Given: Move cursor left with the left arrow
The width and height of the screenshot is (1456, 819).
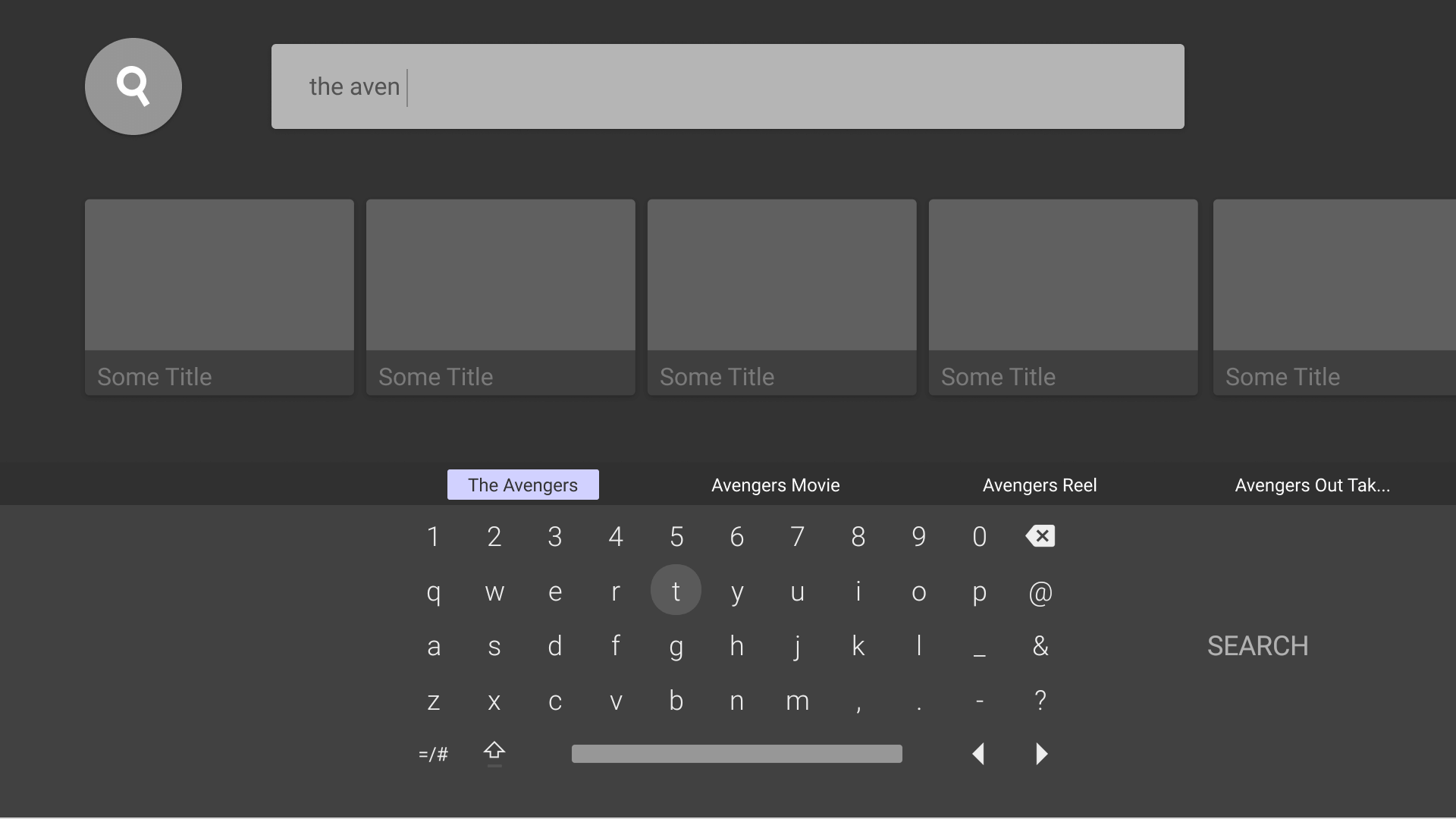Looking at the screenshot, I should [x=979, y=754].
